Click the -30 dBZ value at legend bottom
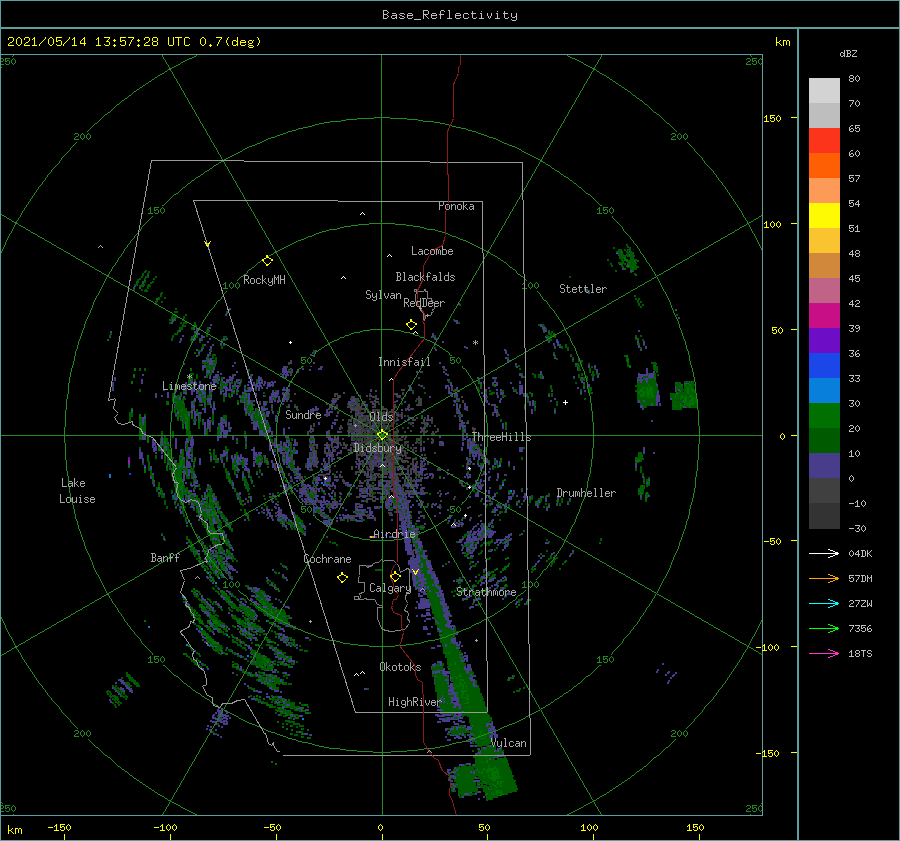The image size is (900, 841). click(x=858, y=529)
